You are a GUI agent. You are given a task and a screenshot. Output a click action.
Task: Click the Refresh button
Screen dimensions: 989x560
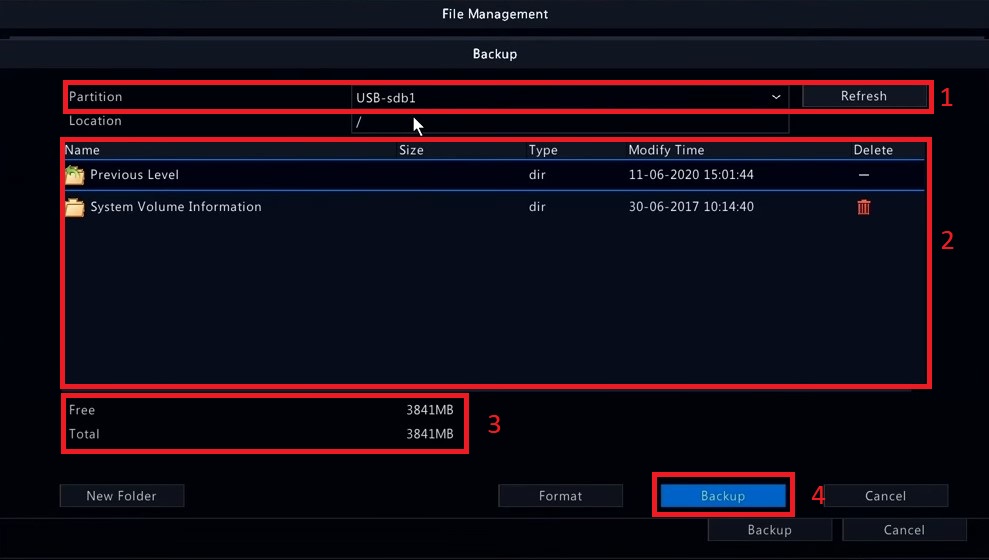[x=864, y=96]
